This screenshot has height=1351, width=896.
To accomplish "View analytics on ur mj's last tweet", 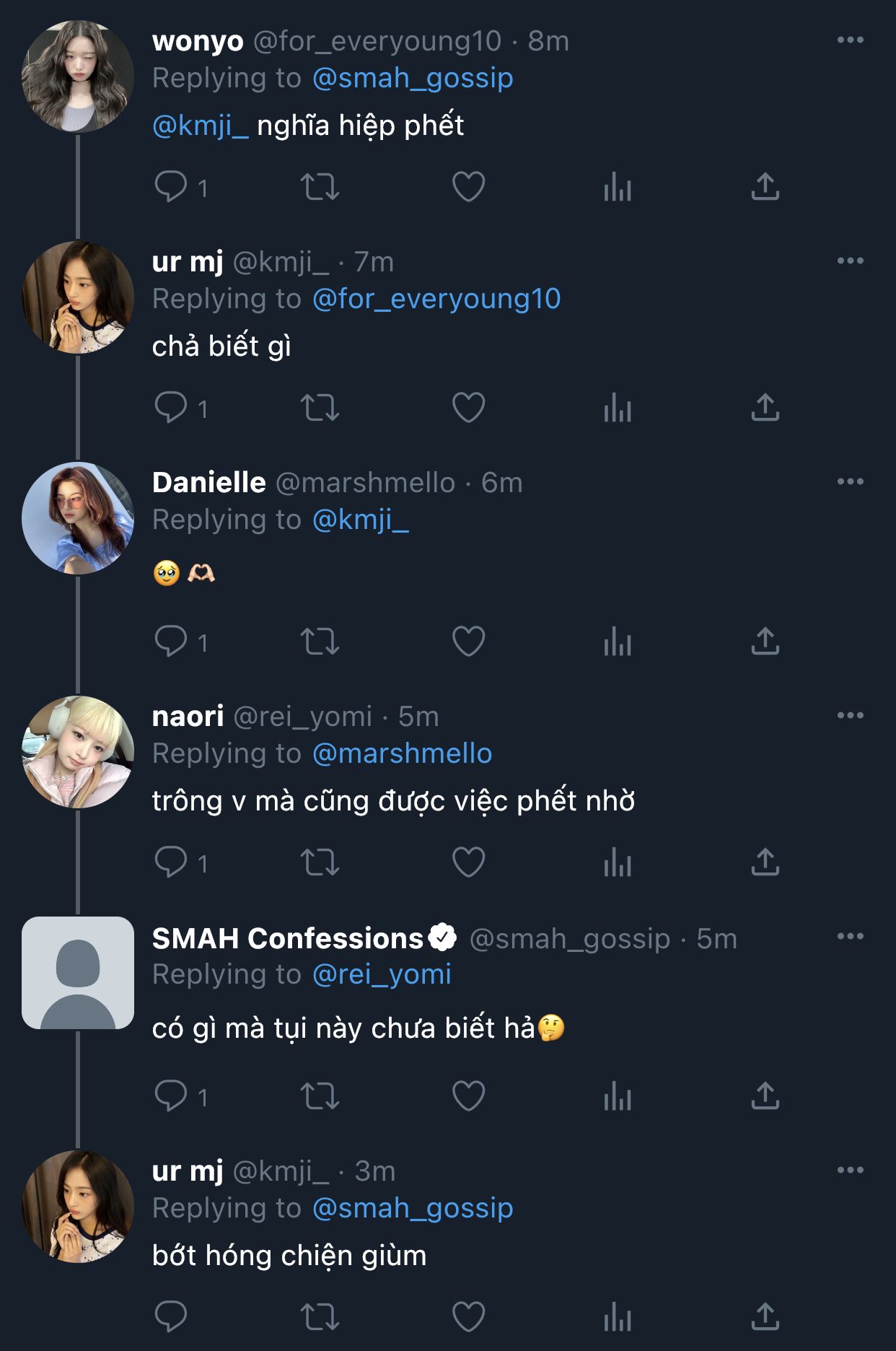I will pyautogui.click(x=618, y=1317).
